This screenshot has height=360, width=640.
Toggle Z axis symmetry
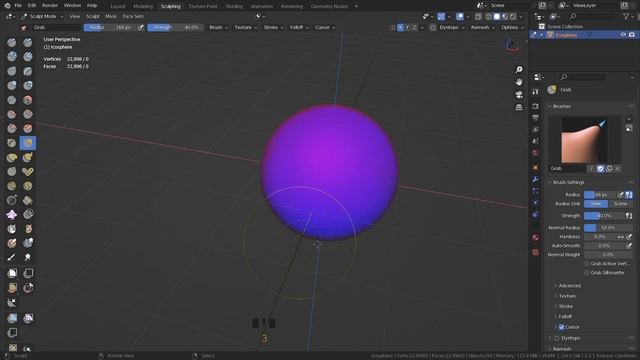(414, 27)
